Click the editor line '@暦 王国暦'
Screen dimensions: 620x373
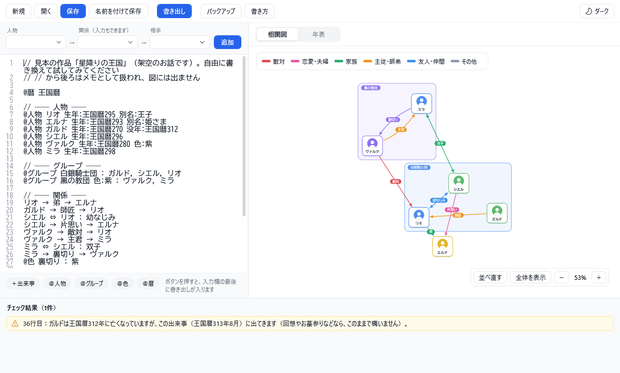tap(42, 92)
